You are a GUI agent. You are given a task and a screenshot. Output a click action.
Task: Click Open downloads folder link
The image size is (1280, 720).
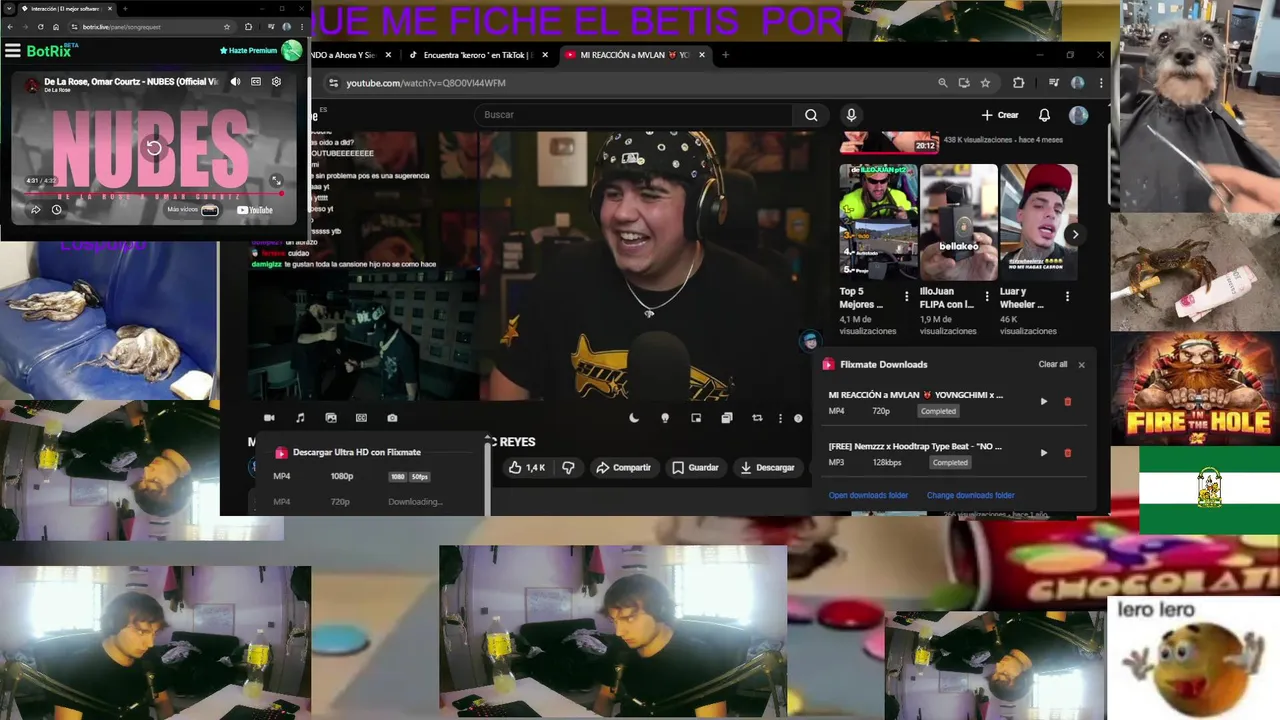click(868, 495)
